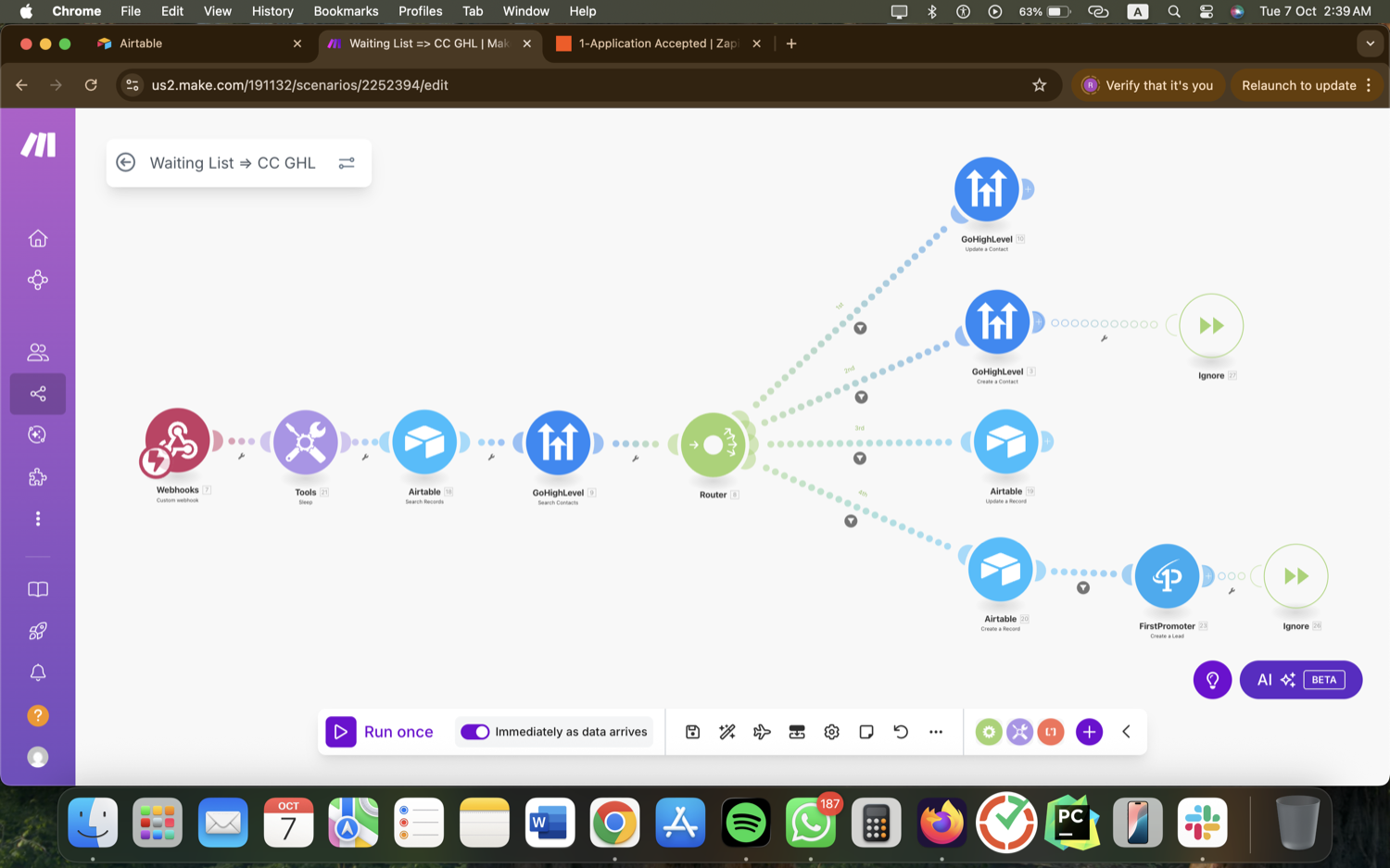Open Airtable Update a Record module
Image resolution: width=1390 pixels, height=868 pixels.
pyautogui.click(x=1005, y=442)
